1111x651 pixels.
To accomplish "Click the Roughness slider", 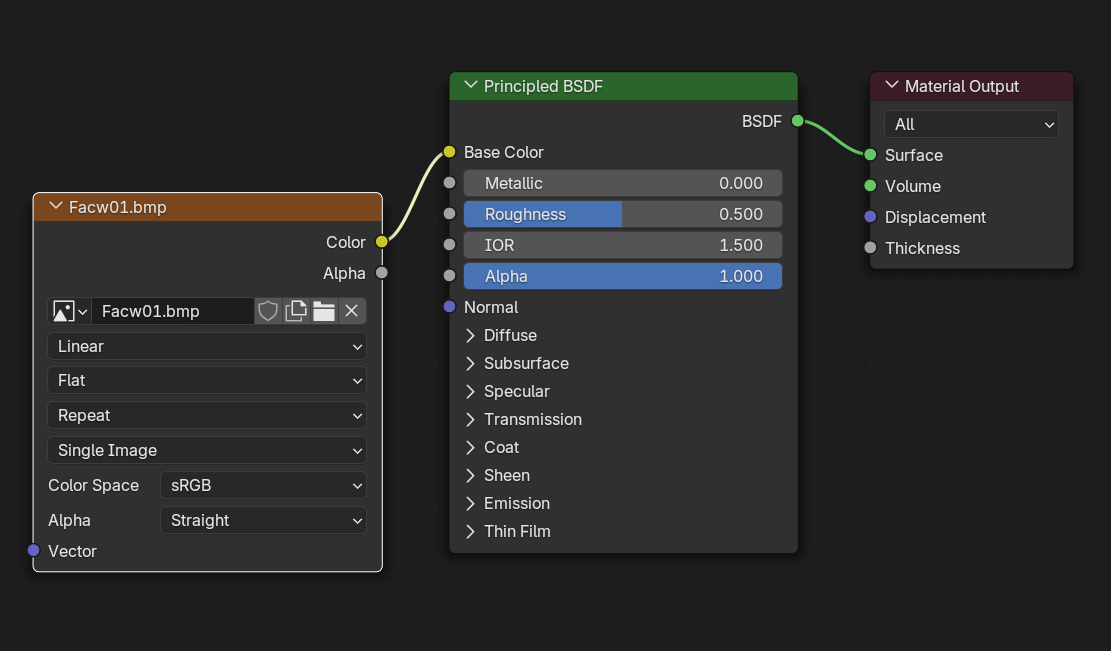I will coord(622,214).
